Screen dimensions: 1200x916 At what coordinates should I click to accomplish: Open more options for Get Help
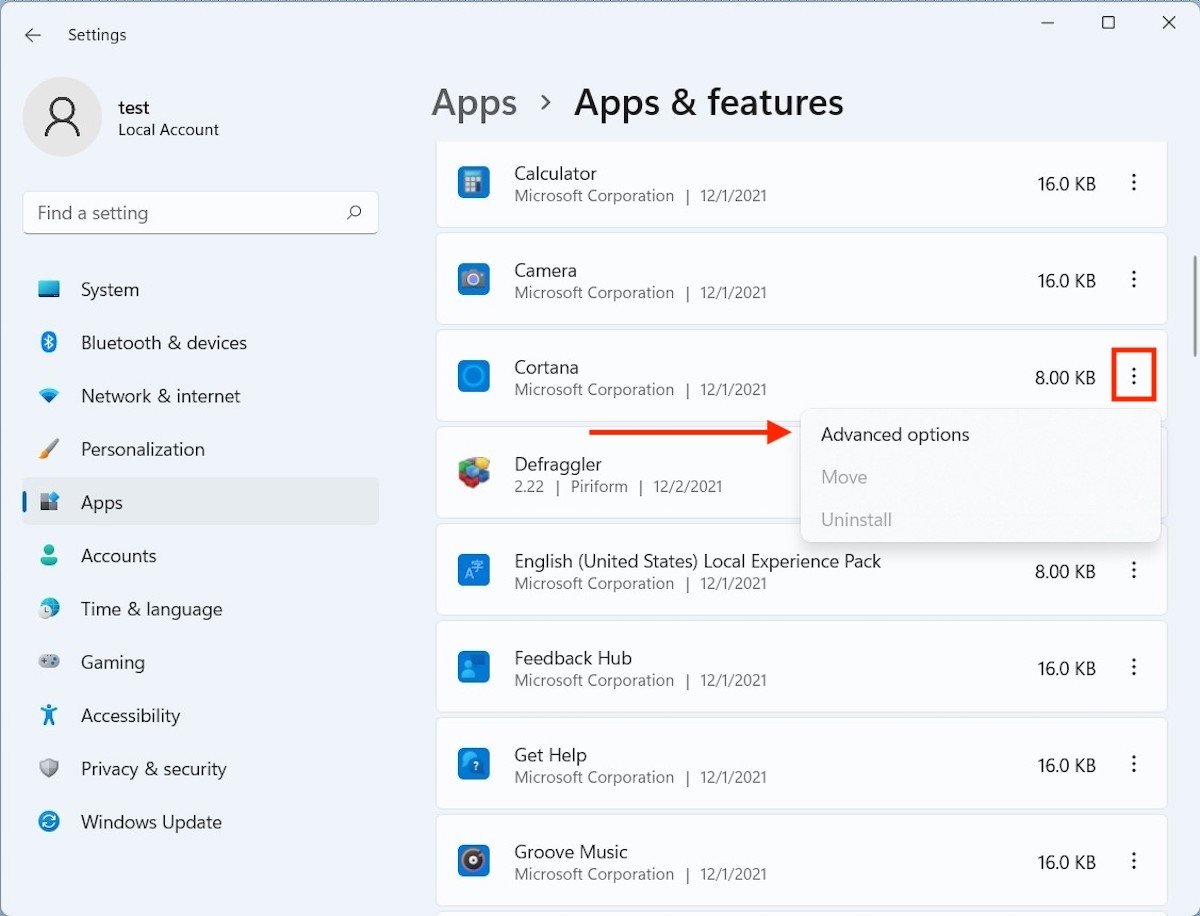tap(1134, 765)
